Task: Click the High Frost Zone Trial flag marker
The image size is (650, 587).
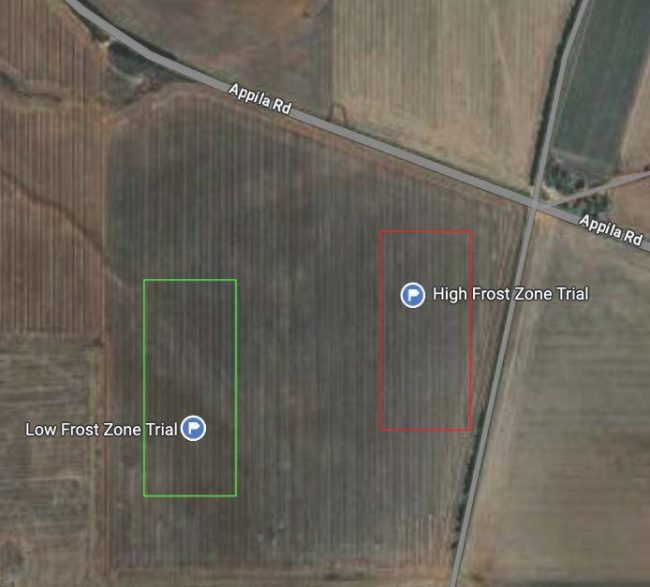Action: click(x=412, y=295)
